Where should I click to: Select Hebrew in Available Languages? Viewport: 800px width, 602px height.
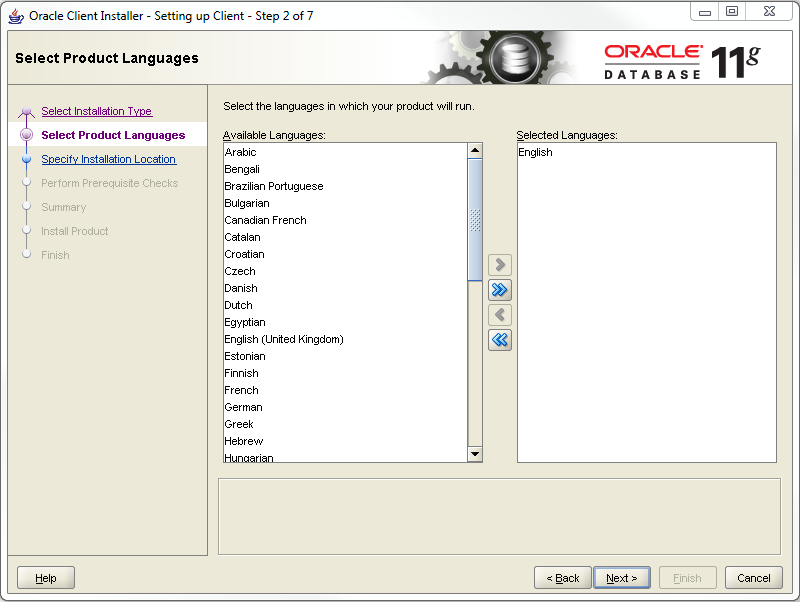(345, 441)
